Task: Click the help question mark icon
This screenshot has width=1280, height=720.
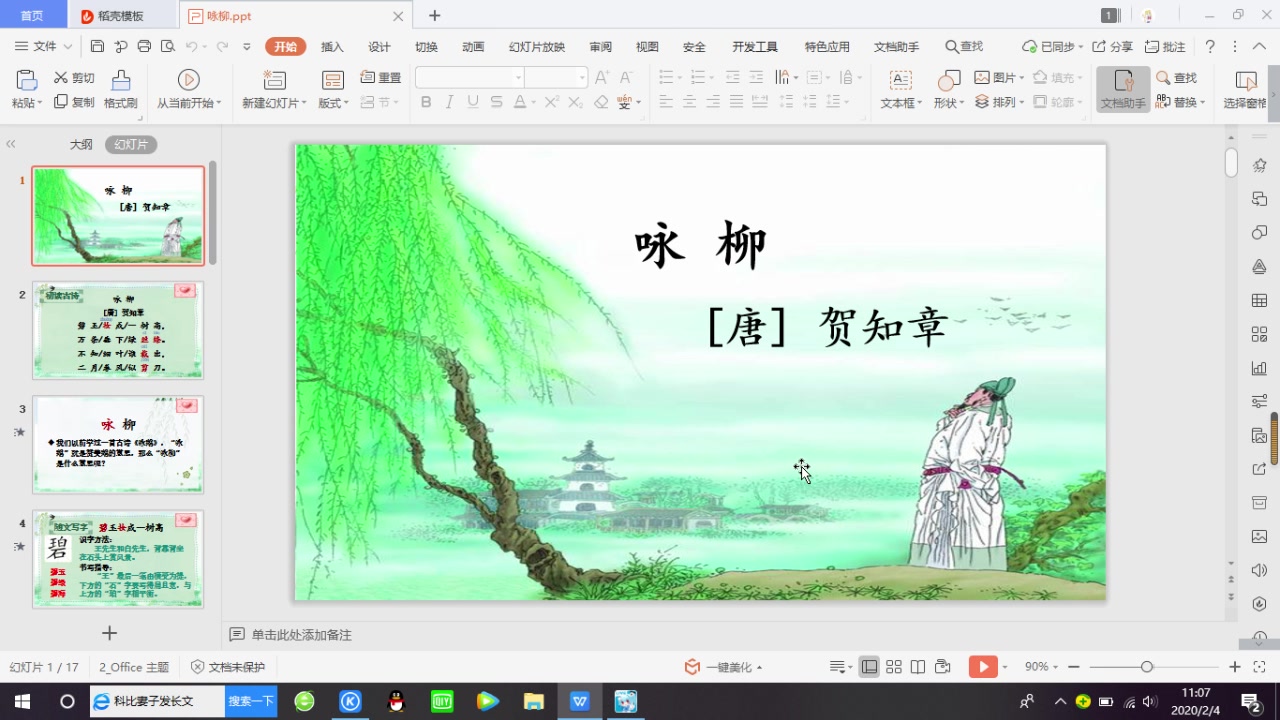Action: [x=1210, y=46]
